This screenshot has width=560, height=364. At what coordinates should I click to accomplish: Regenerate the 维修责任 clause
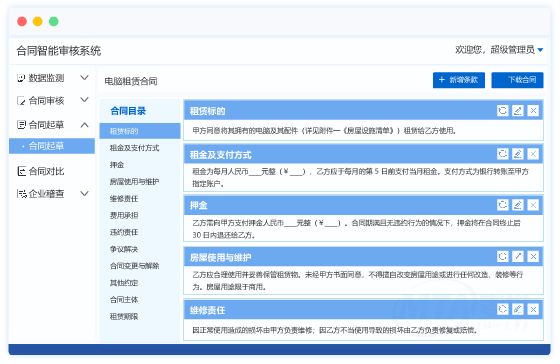pos(502,309)
